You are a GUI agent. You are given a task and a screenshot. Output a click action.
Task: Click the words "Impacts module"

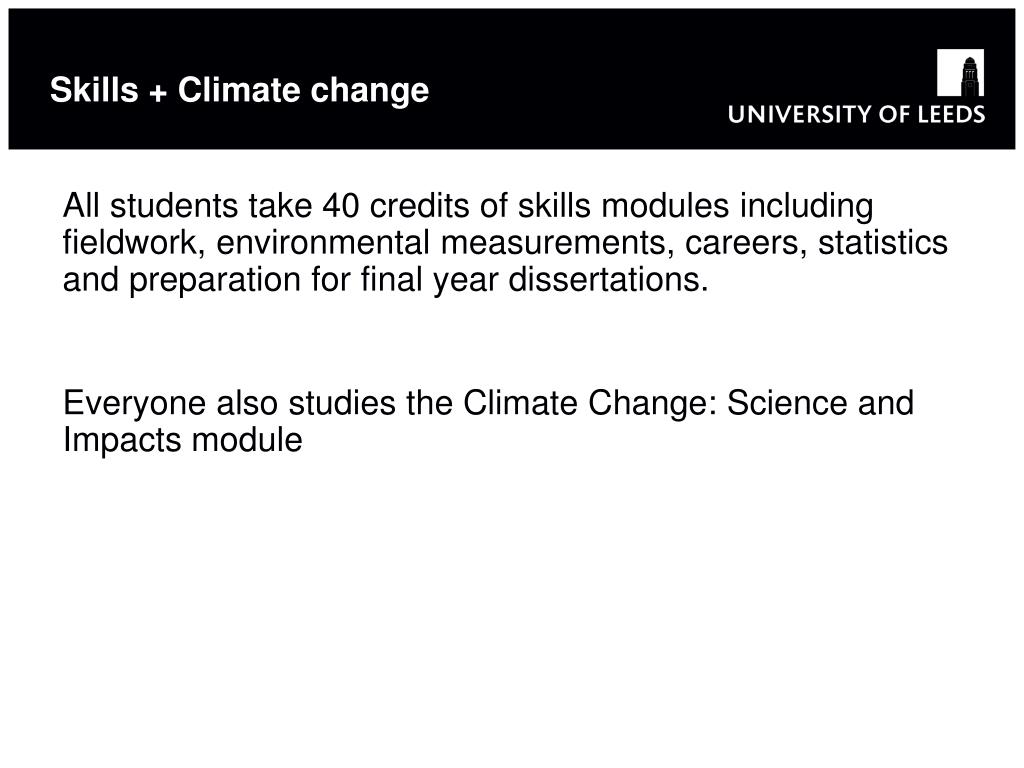pos(182,440)
